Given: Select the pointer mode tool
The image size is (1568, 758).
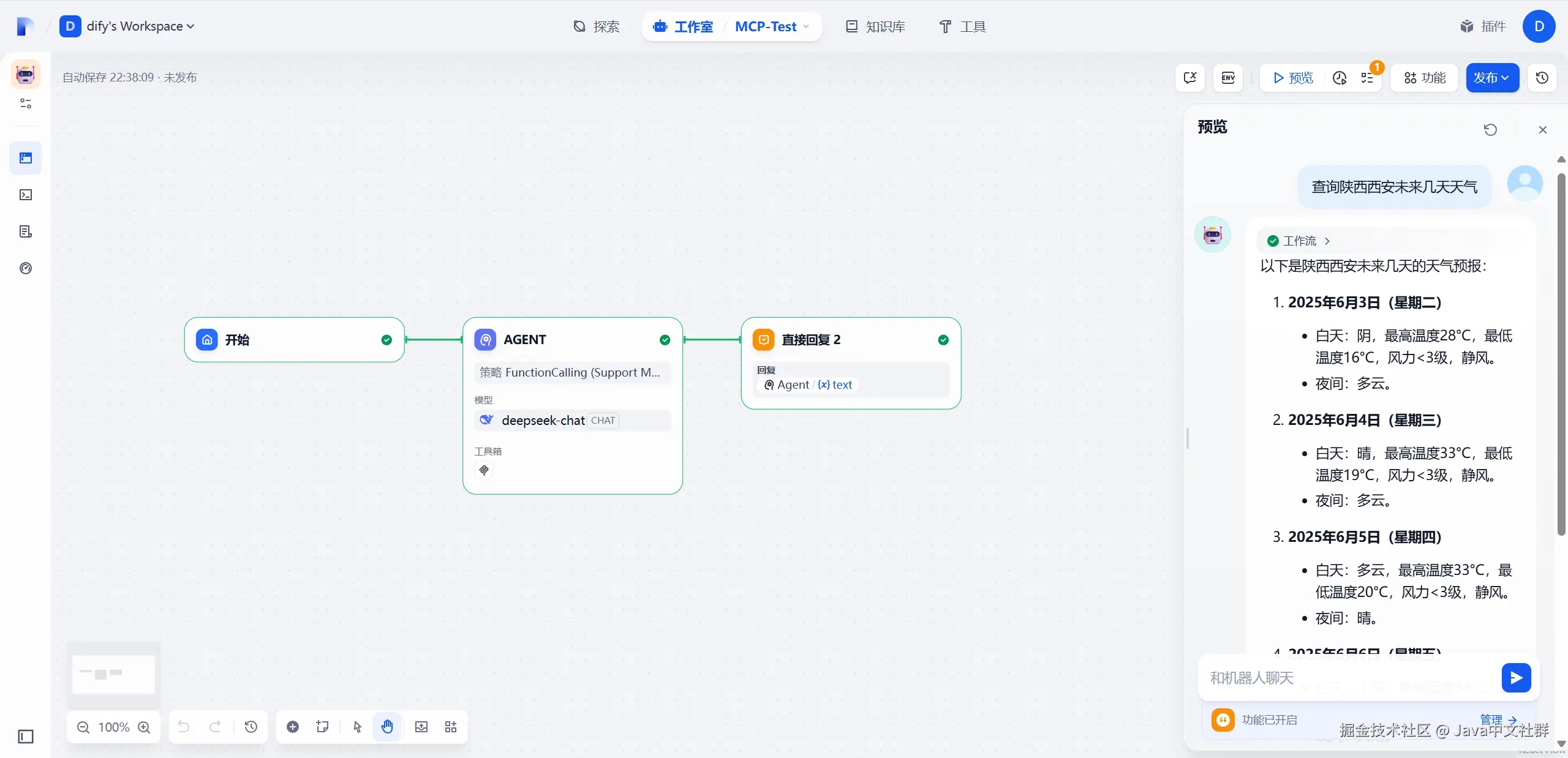Looking at the screenshot, I should click(x=358, y=727).
